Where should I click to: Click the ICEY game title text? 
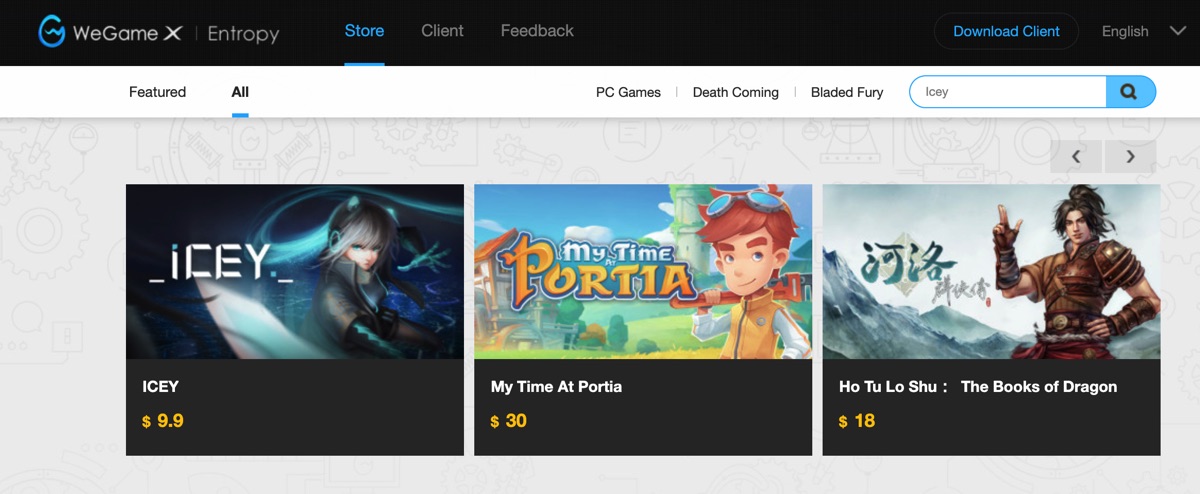pos(161,387)
